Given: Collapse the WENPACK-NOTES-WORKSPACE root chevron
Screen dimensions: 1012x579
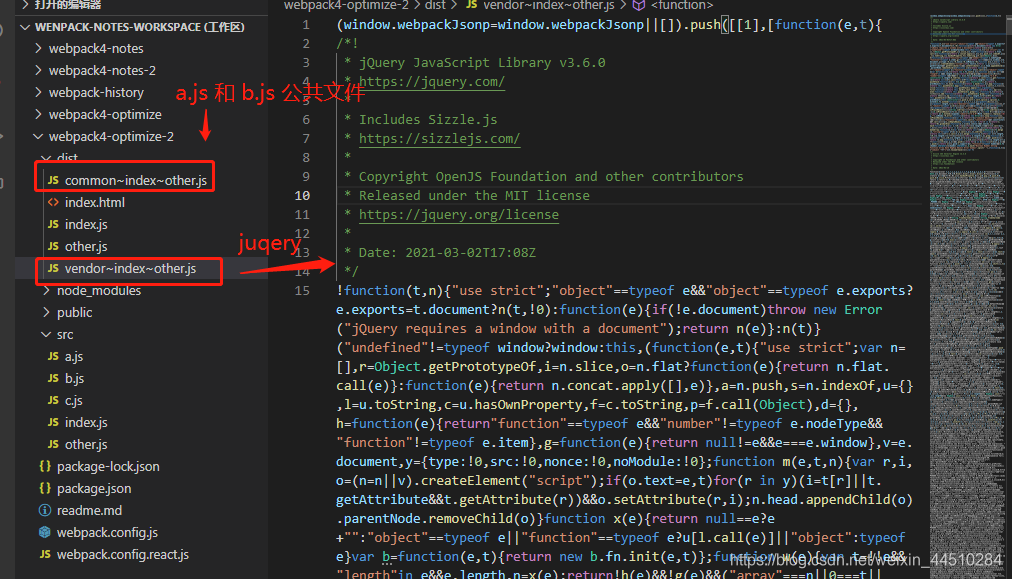Looking at the screenshot, I should 25,27.
